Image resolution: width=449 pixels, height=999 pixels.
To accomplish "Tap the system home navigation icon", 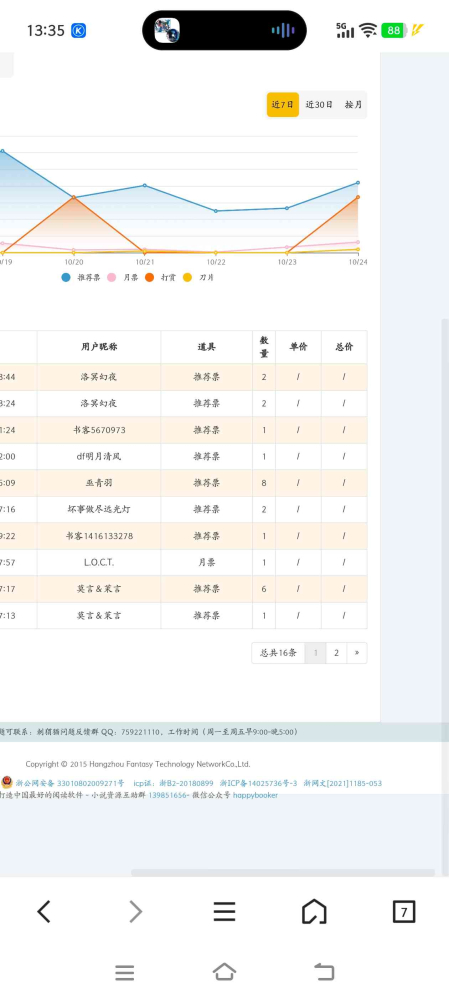I will 224,972.
